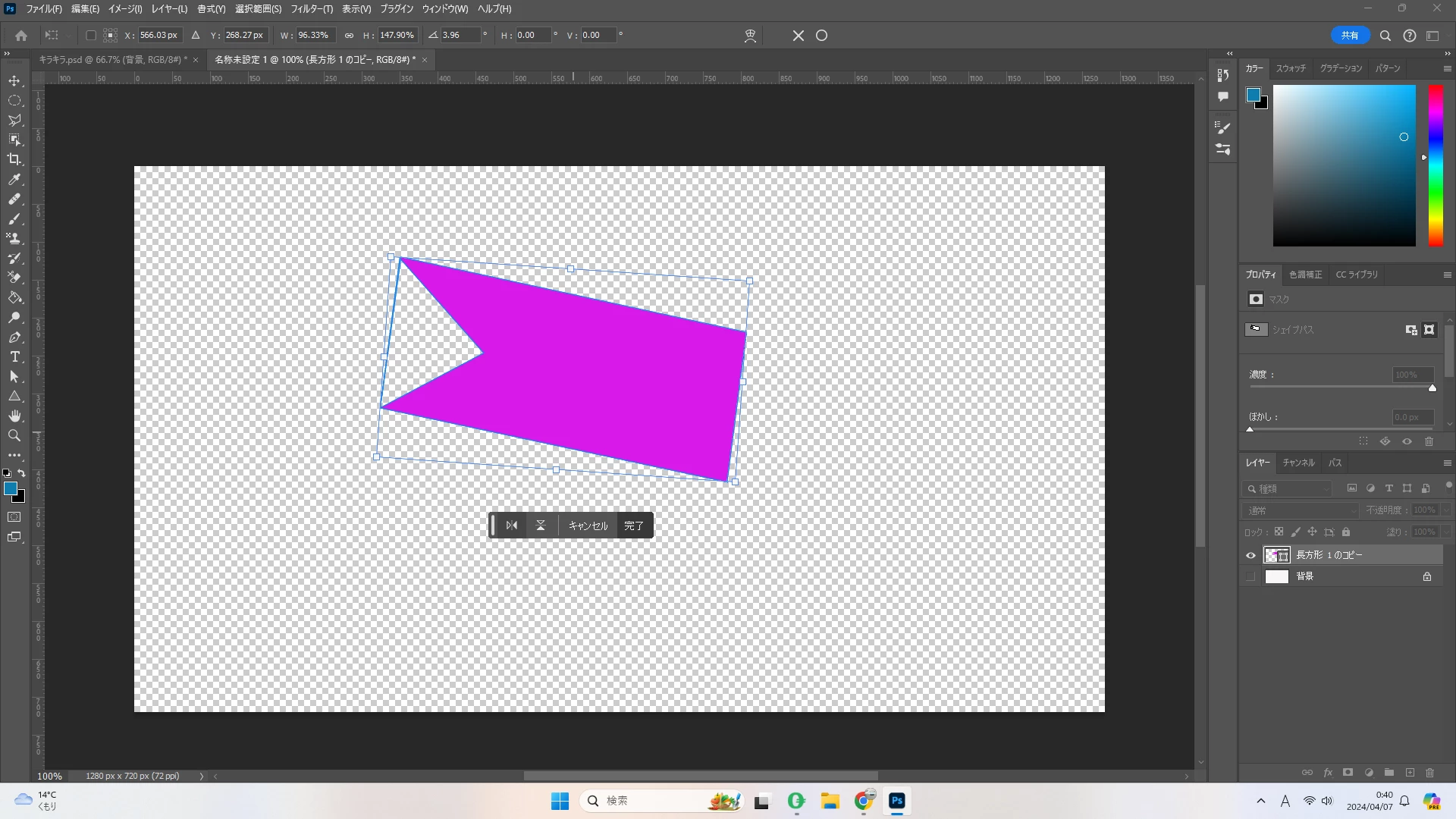This screenshot has height=819, width=1456.
Task: Click the warp mode icon in options bar
Action: [x=750, y=36]
